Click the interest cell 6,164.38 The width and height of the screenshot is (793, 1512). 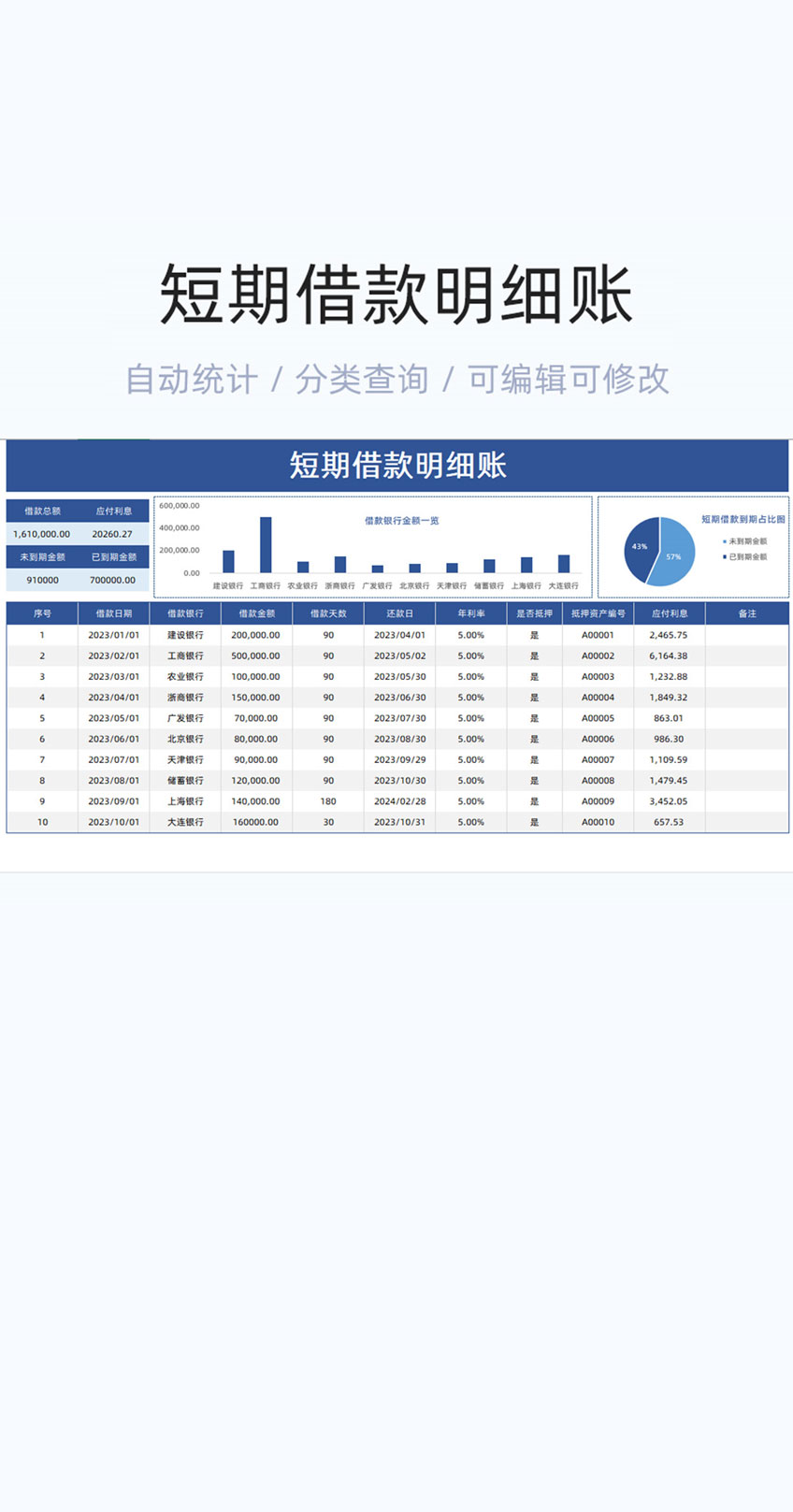click(x=669, y=655)
